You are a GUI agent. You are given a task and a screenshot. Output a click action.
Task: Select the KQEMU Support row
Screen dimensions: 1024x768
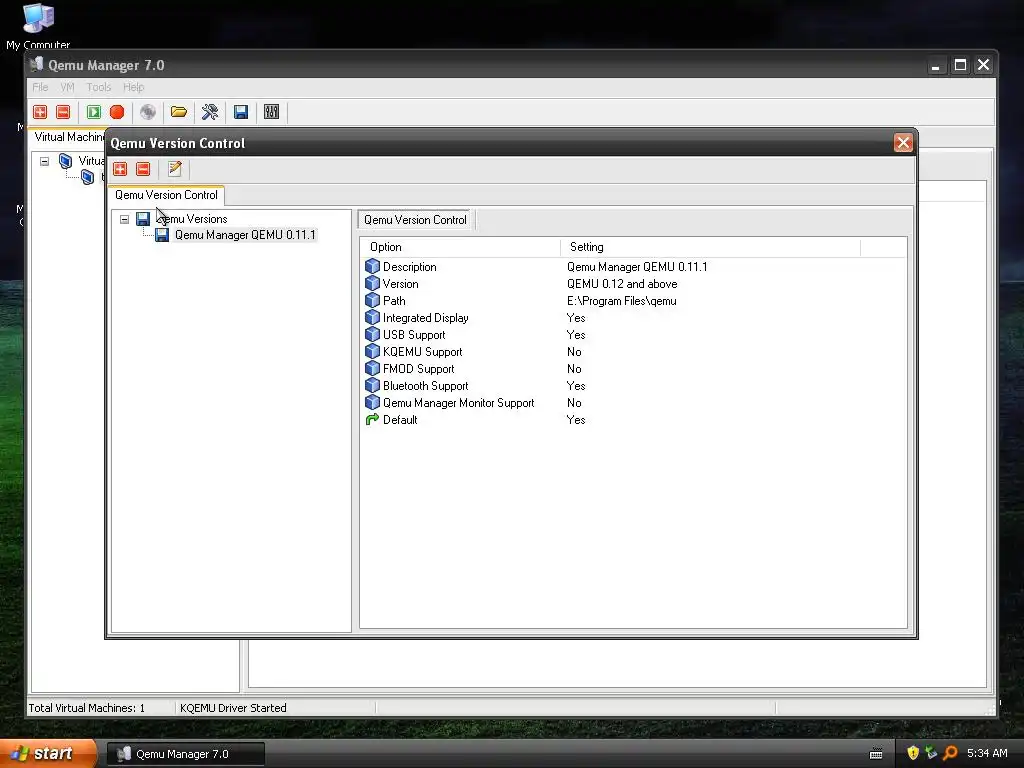[632, 351]
